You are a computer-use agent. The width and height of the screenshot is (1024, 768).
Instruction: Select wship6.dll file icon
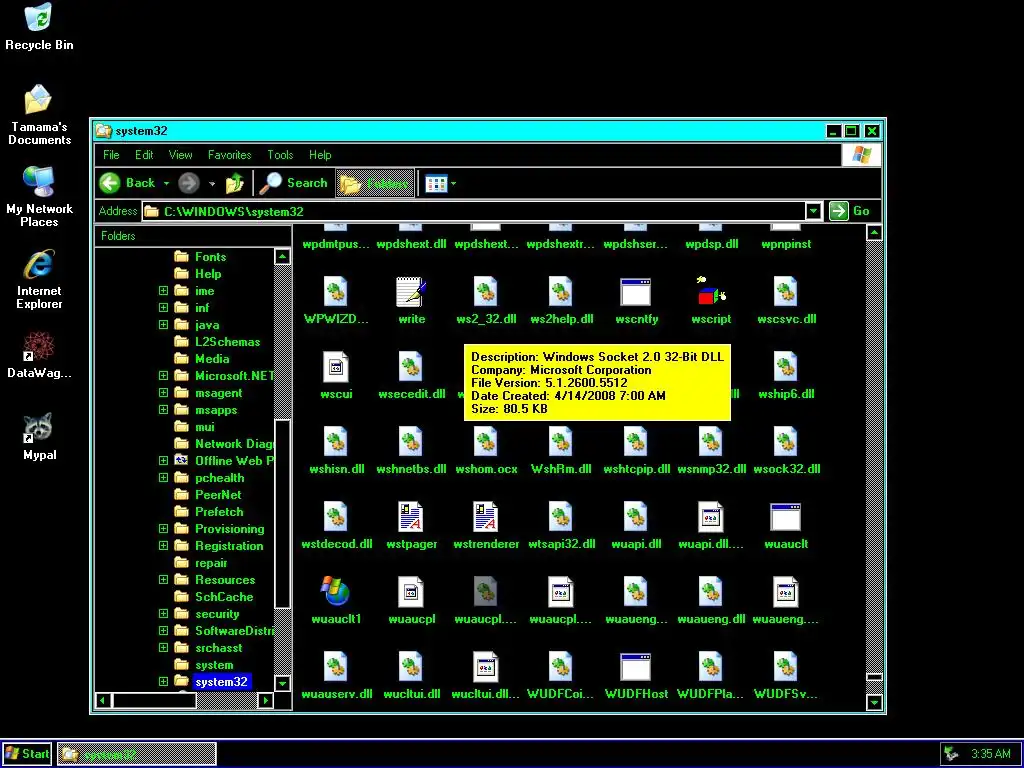coord(786,367)
